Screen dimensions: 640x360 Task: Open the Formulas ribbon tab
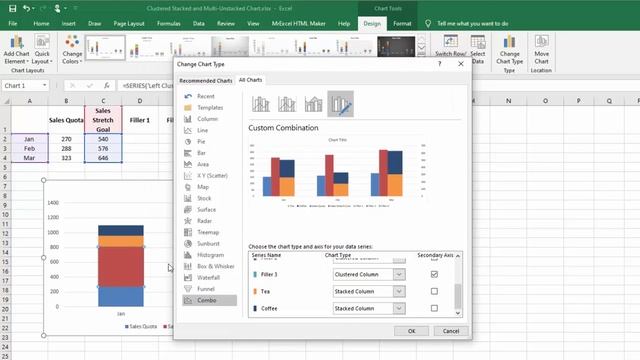click(x=169, y=24)
